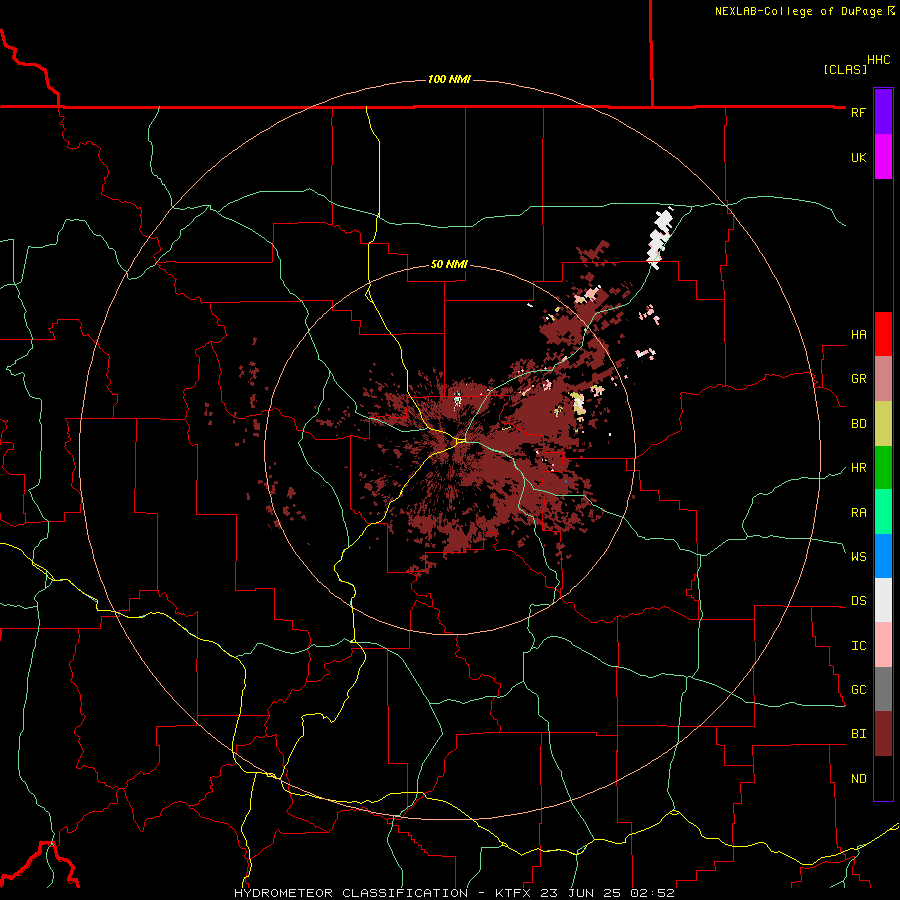Click the [CLAS] label above legend

coord(845,69)
